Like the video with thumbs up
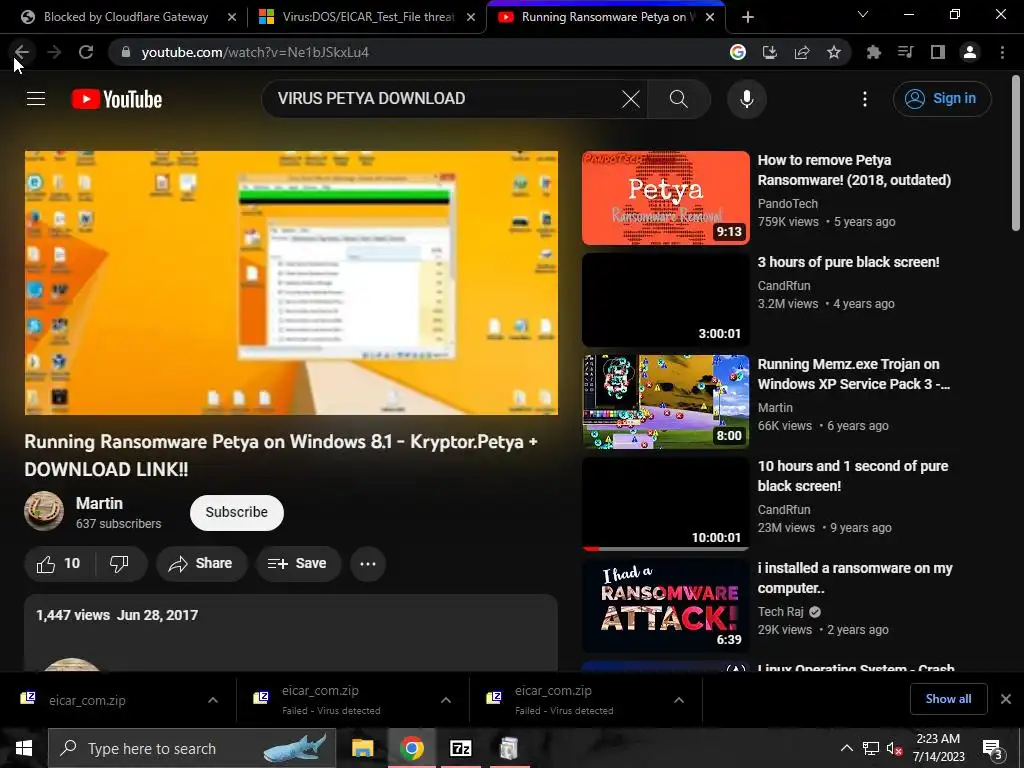 pos(59,564)
